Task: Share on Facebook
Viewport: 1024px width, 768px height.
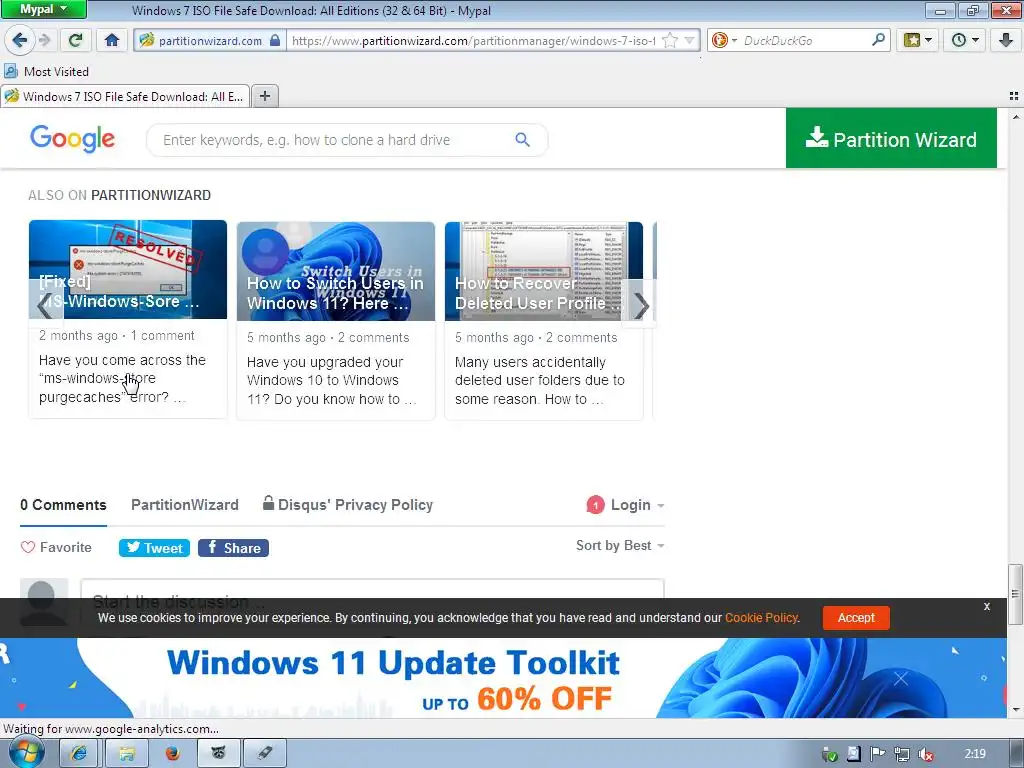Action: coord(233,548)
